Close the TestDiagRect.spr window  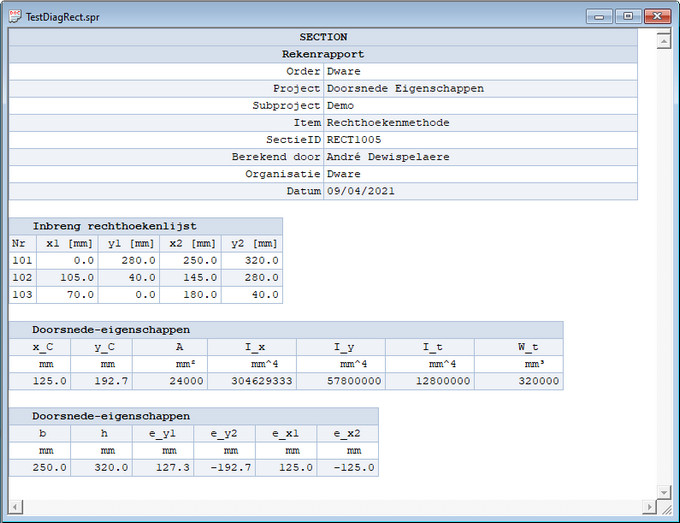(657, 16)
